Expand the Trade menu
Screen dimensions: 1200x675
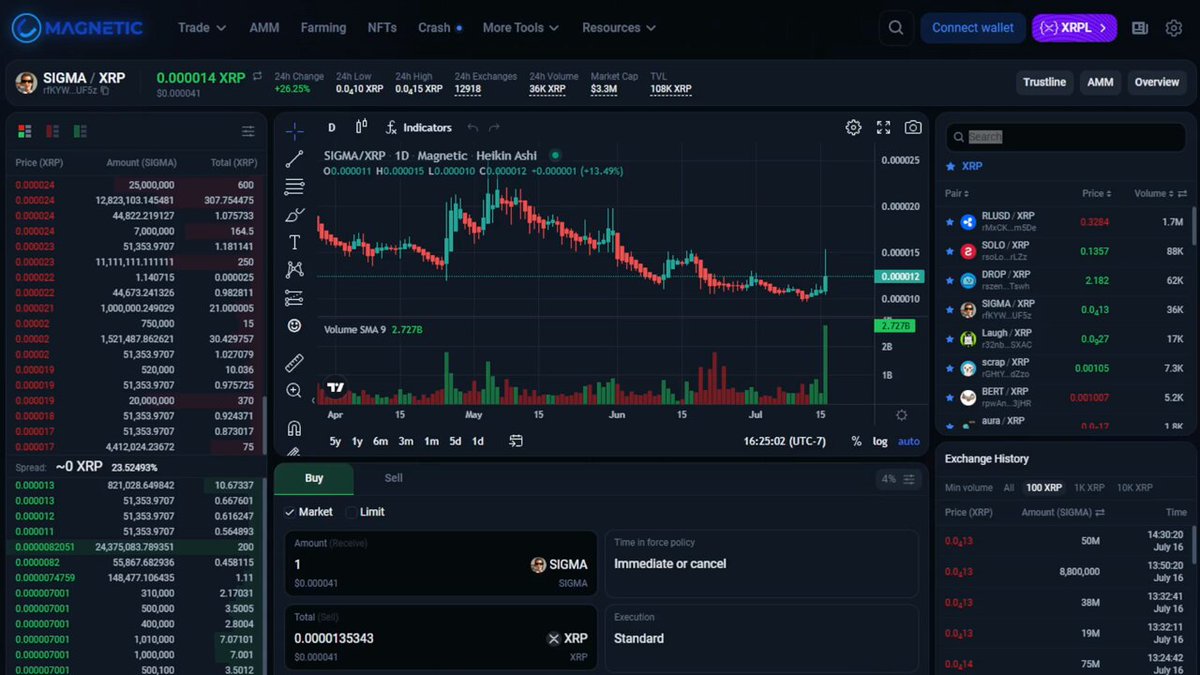pos(202,28)
